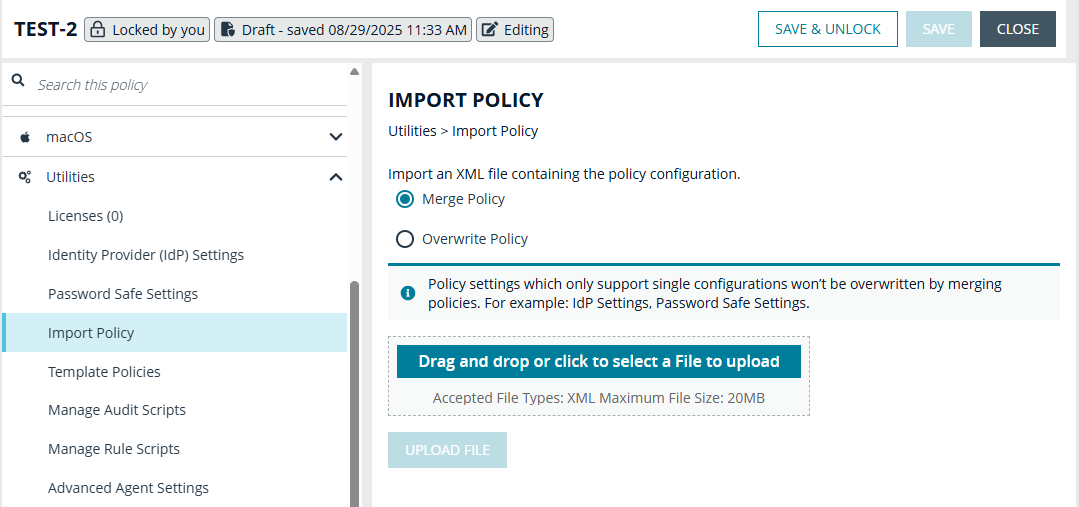
Task: Collapse the Utilities section chevron
Action: [336, 177]
